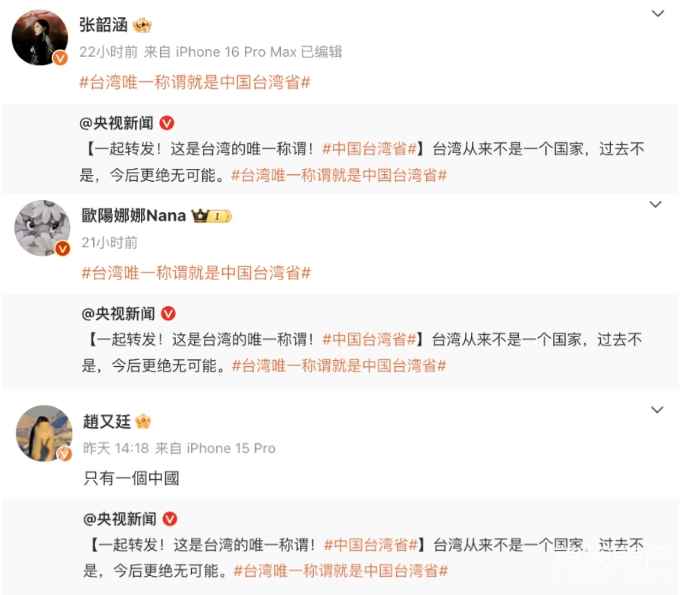Open hashtag in 张韶涵's post text
The width and height of the screenshot is (682, 595).
click(195, 82)
